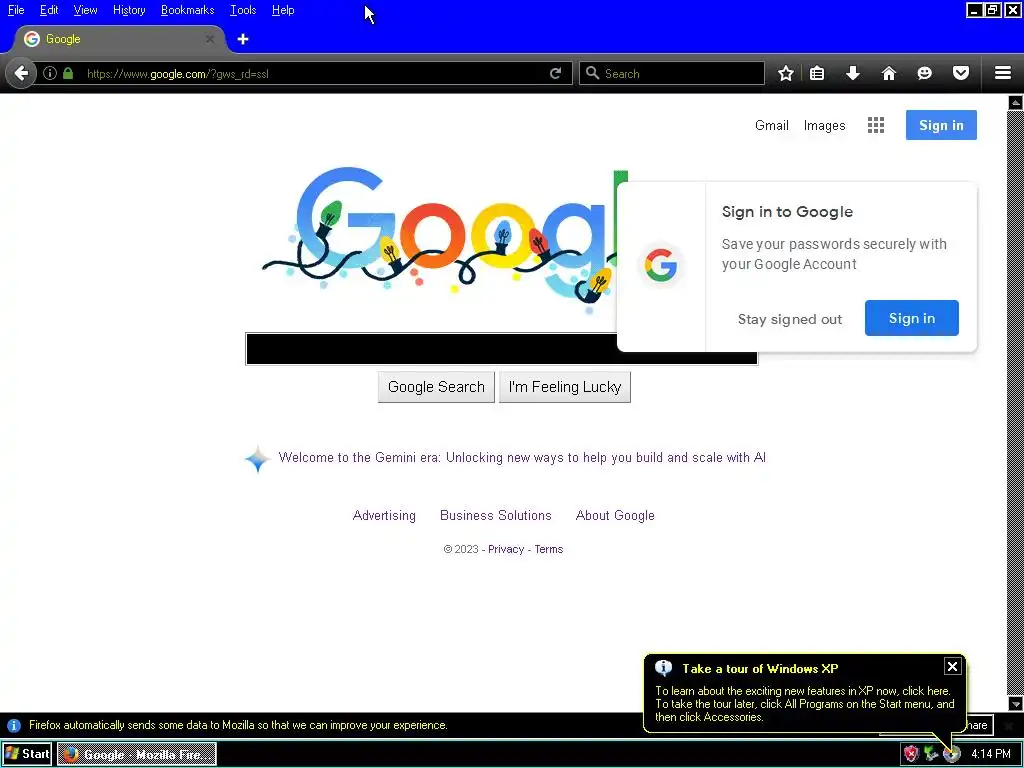Open the Privacy link
Image resolution: width=1024 pixels, height=768 pixels.
pyautogui.click(x=505, y=549)
